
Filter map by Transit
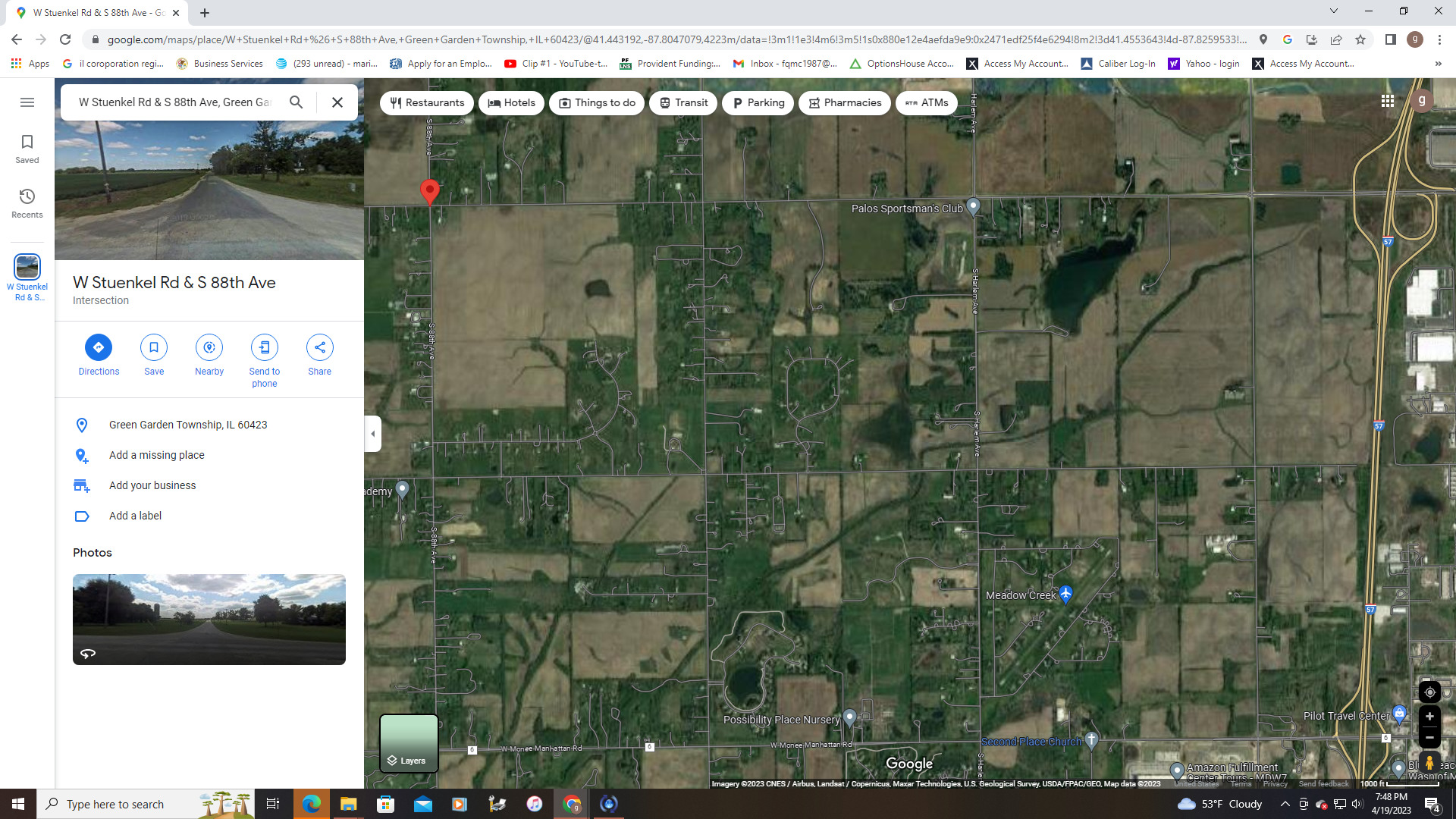683,103
